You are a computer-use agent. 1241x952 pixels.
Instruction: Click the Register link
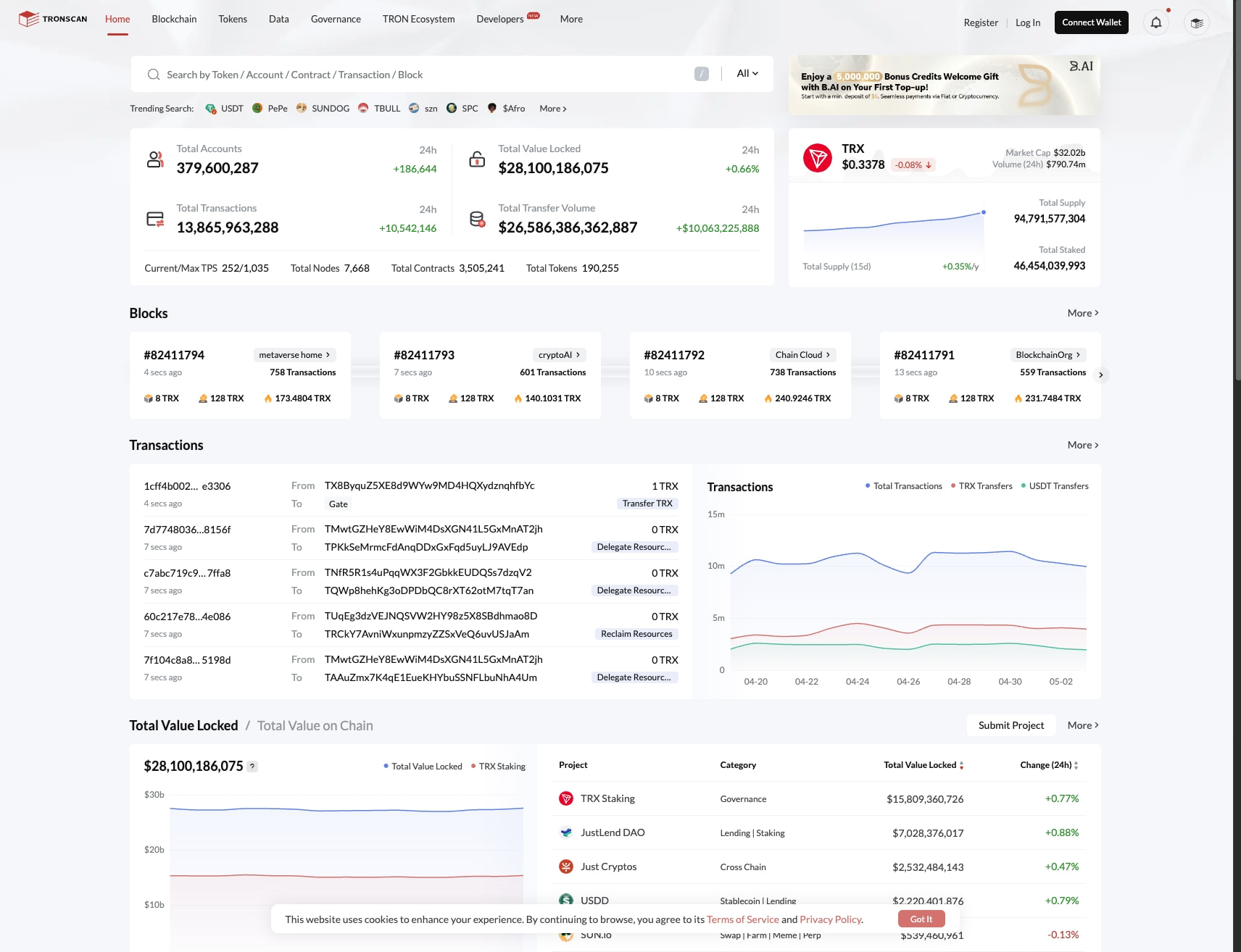coord(981,22)
